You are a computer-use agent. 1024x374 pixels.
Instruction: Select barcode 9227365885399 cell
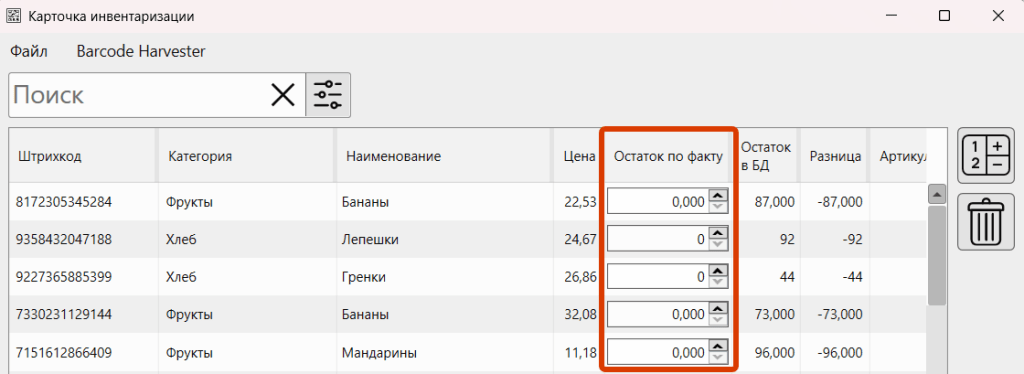coord(64,277)
